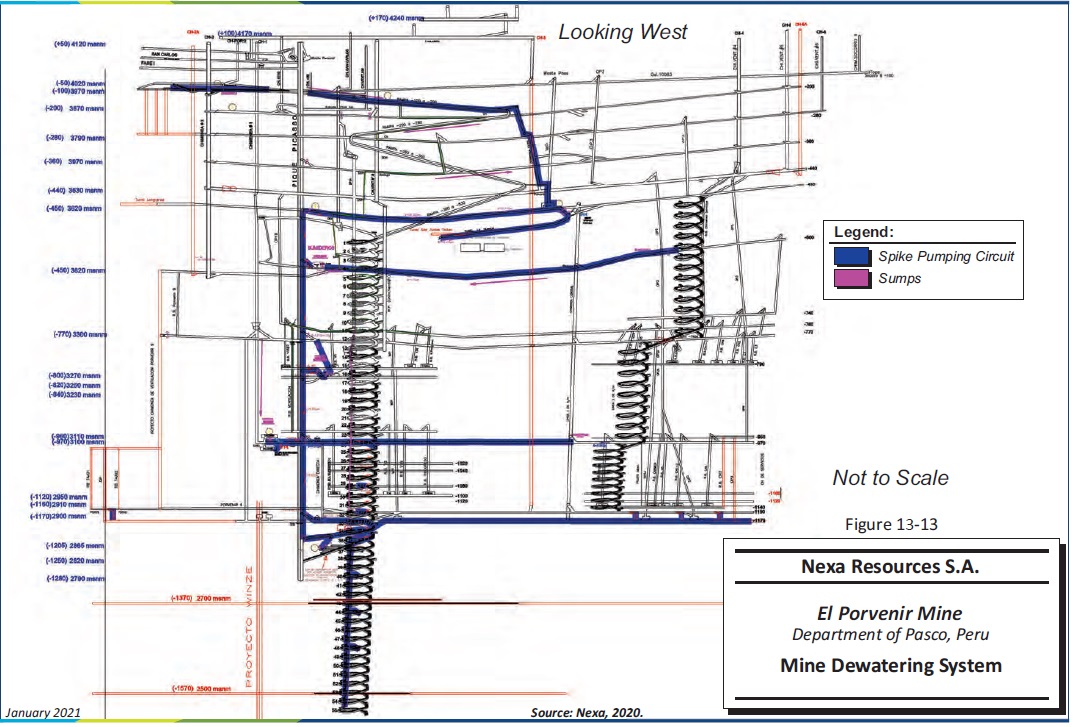Viewport: 1074px width, 727px height.
Task: Click the (-770) 3300 msnm elevation label
Action: pyautogui.click(x=75, y=335)
